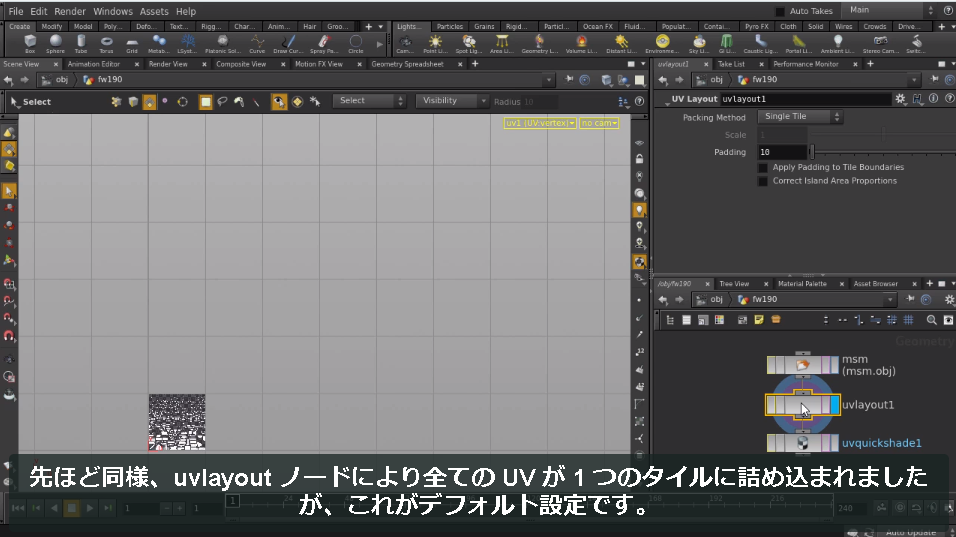
Task: Add a Sky Light from shelf
Action: 699,43
